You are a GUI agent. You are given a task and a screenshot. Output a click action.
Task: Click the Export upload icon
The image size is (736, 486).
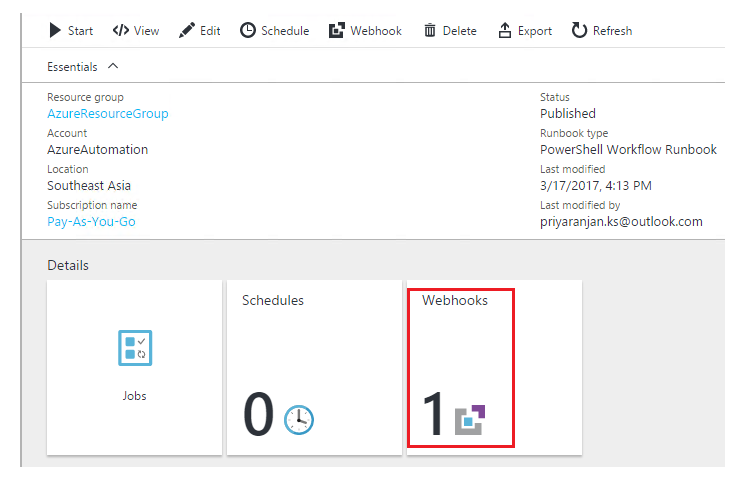[x=505, y=31]
